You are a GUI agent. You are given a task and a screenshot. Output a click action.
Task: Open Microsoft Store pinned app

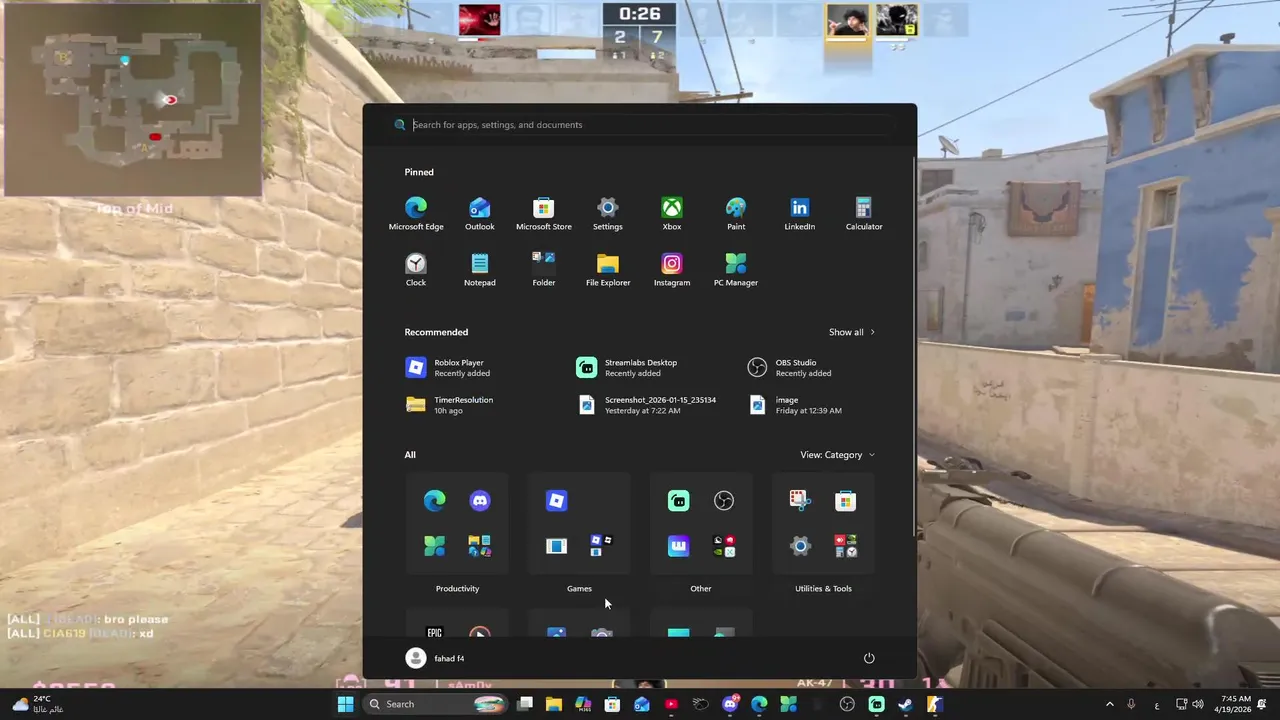(x=544, y=214)
